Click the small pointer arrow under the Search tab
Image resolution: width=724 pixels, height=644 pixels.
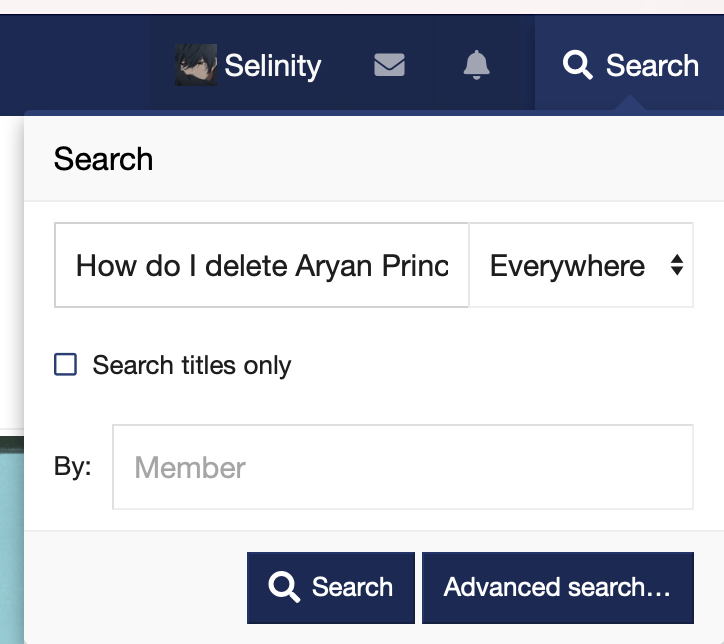[x=630, y=103]
